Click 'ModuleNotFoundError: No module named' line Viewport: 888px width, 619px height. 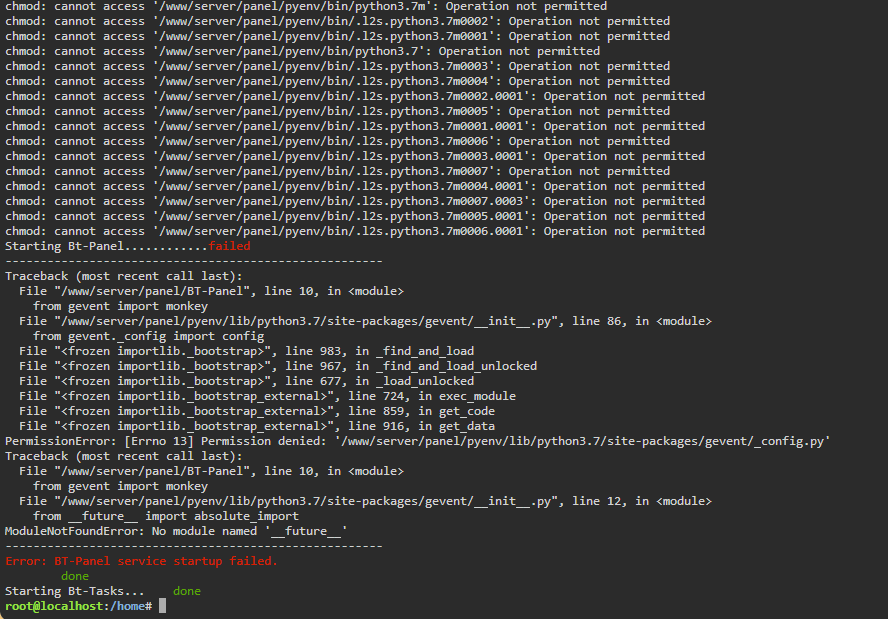pos(176,531)
